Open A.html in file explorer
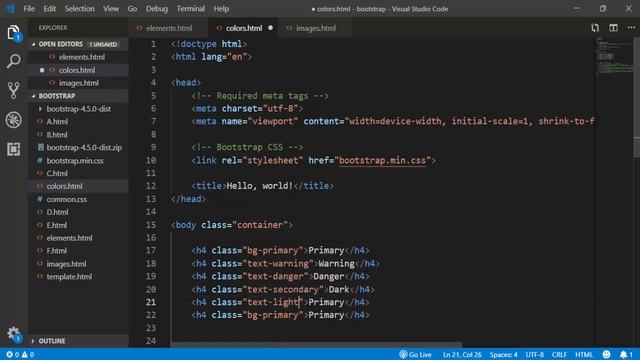640x360 pixels. [78, 122]
